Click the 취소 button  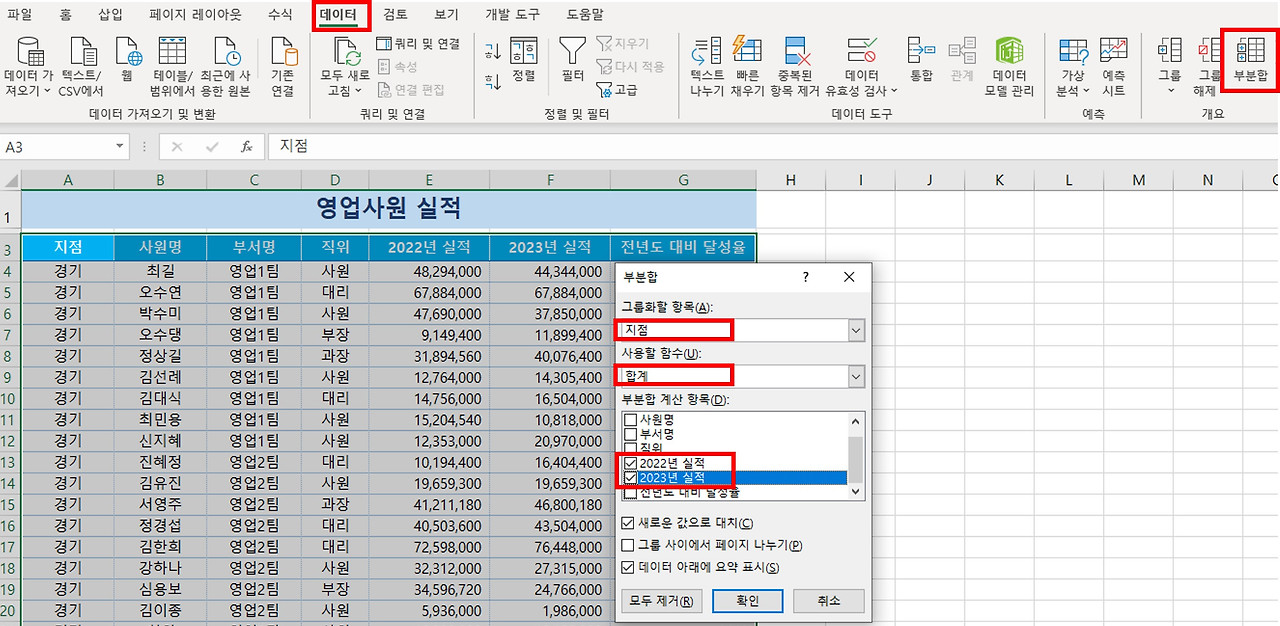828,601
